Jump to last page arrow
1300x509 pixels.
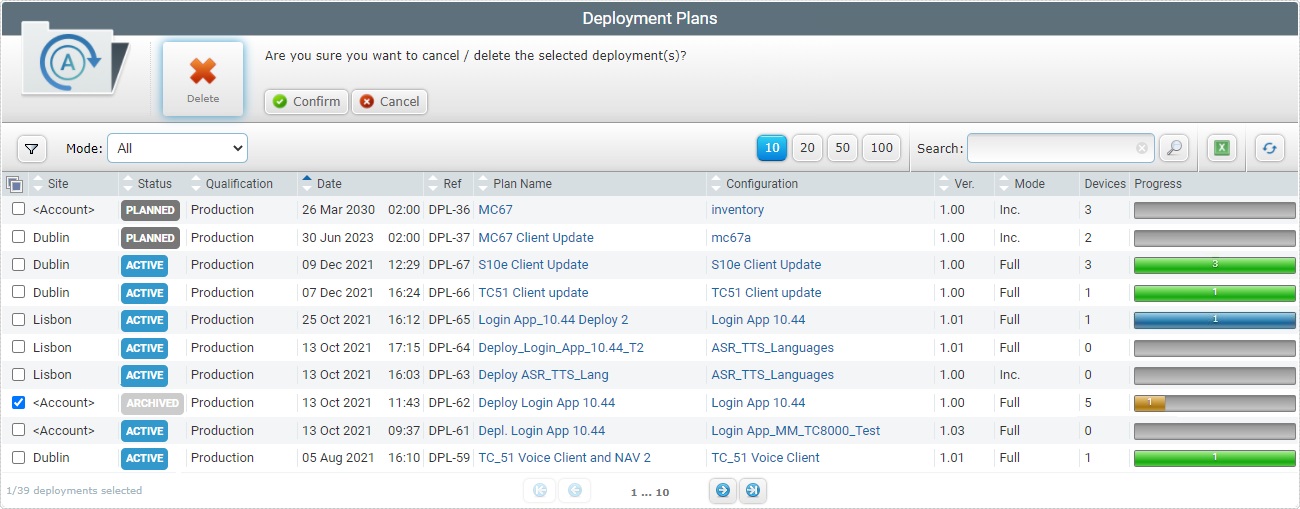pyautogui.click(x=753, y=491)
